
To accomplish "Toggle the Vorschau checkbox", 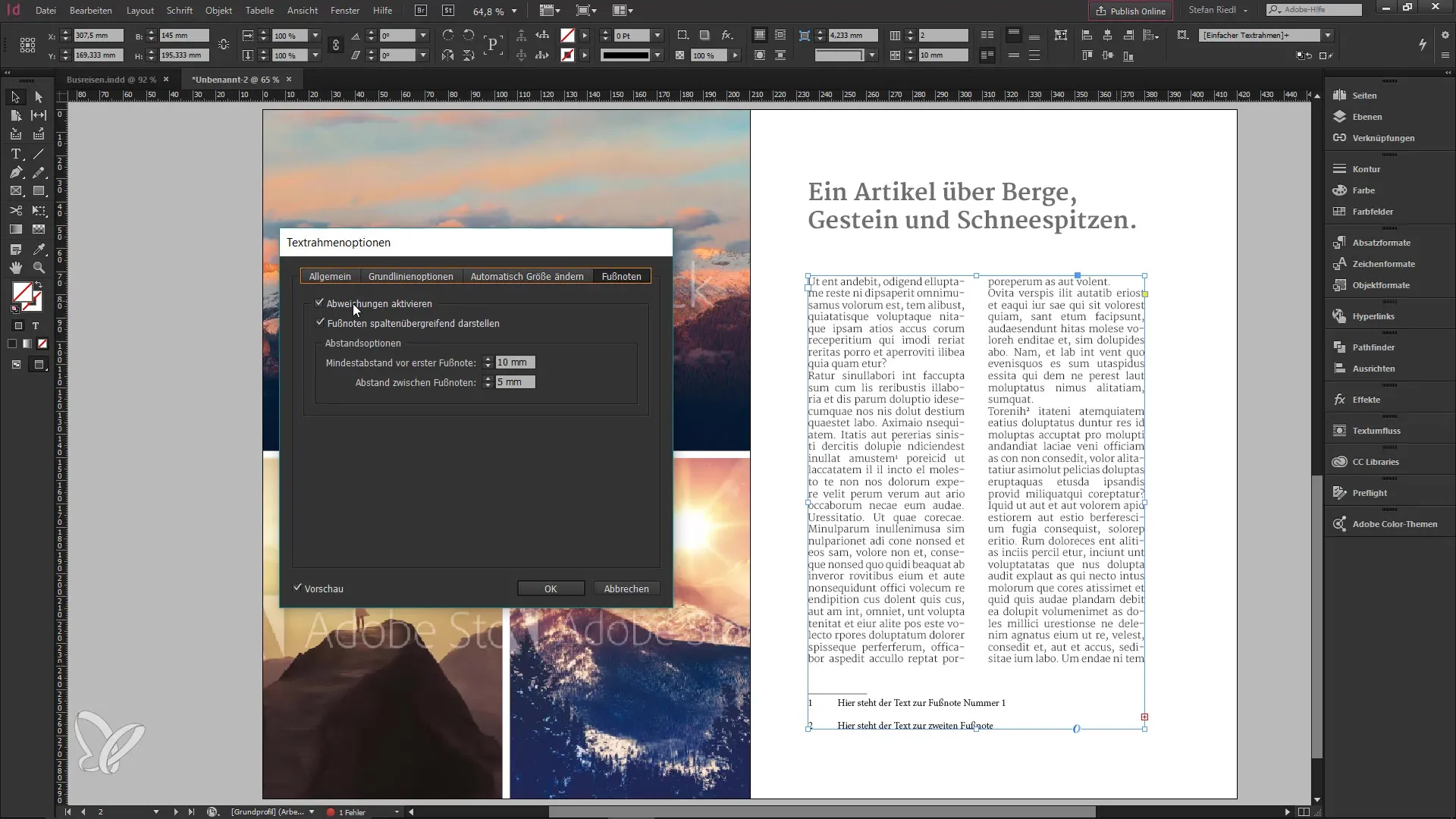I will tap(298, 588).
